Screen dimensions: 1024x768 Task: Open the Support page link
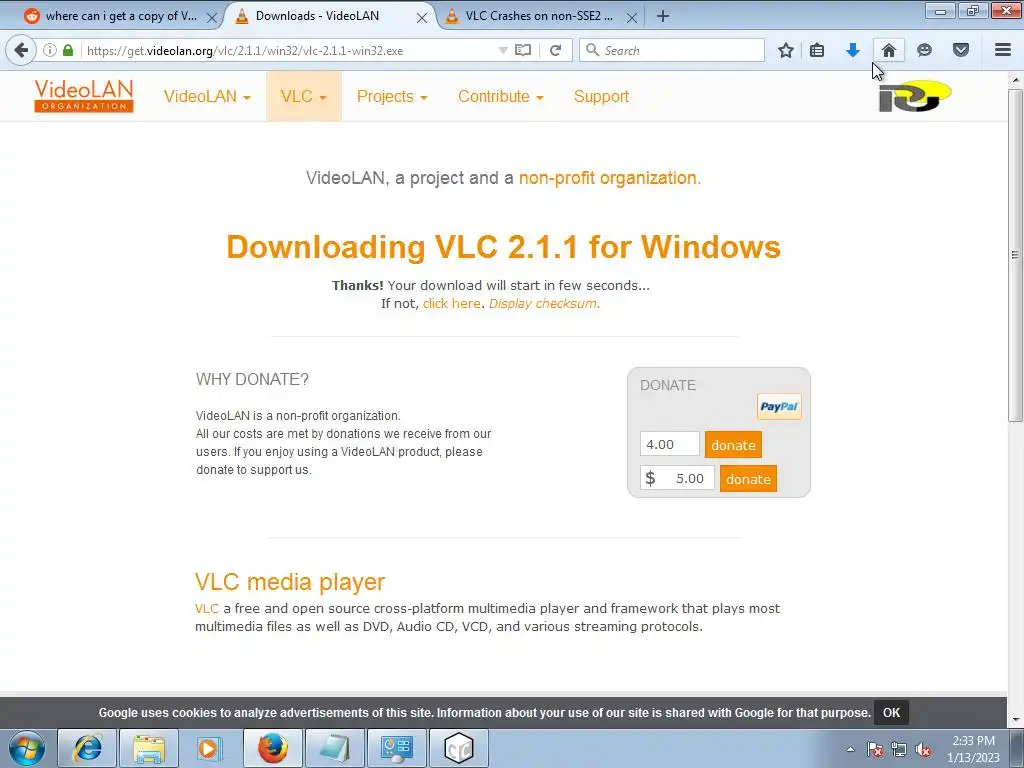[601, 97]
